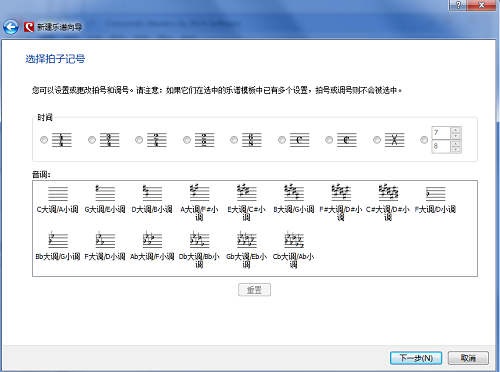Choose the 2/2 time signature radio

pyautogui.click(x=187, y=140)
